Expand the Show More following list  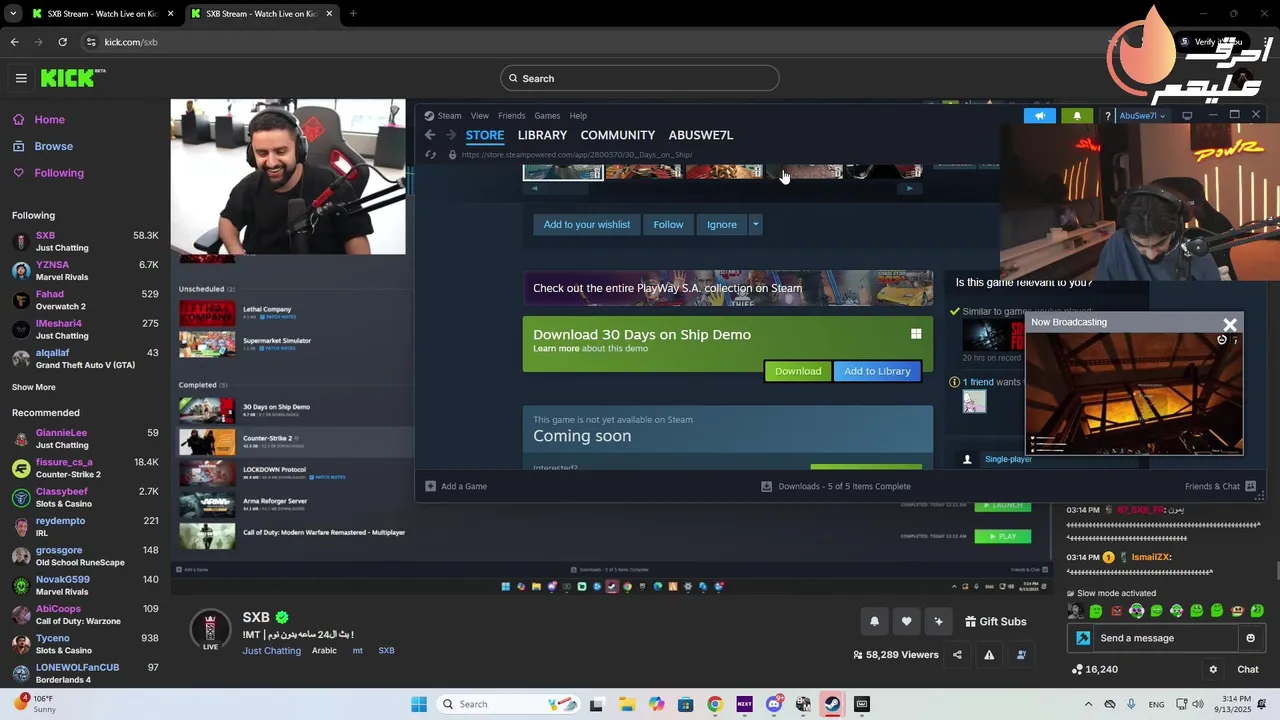[34, 387]
